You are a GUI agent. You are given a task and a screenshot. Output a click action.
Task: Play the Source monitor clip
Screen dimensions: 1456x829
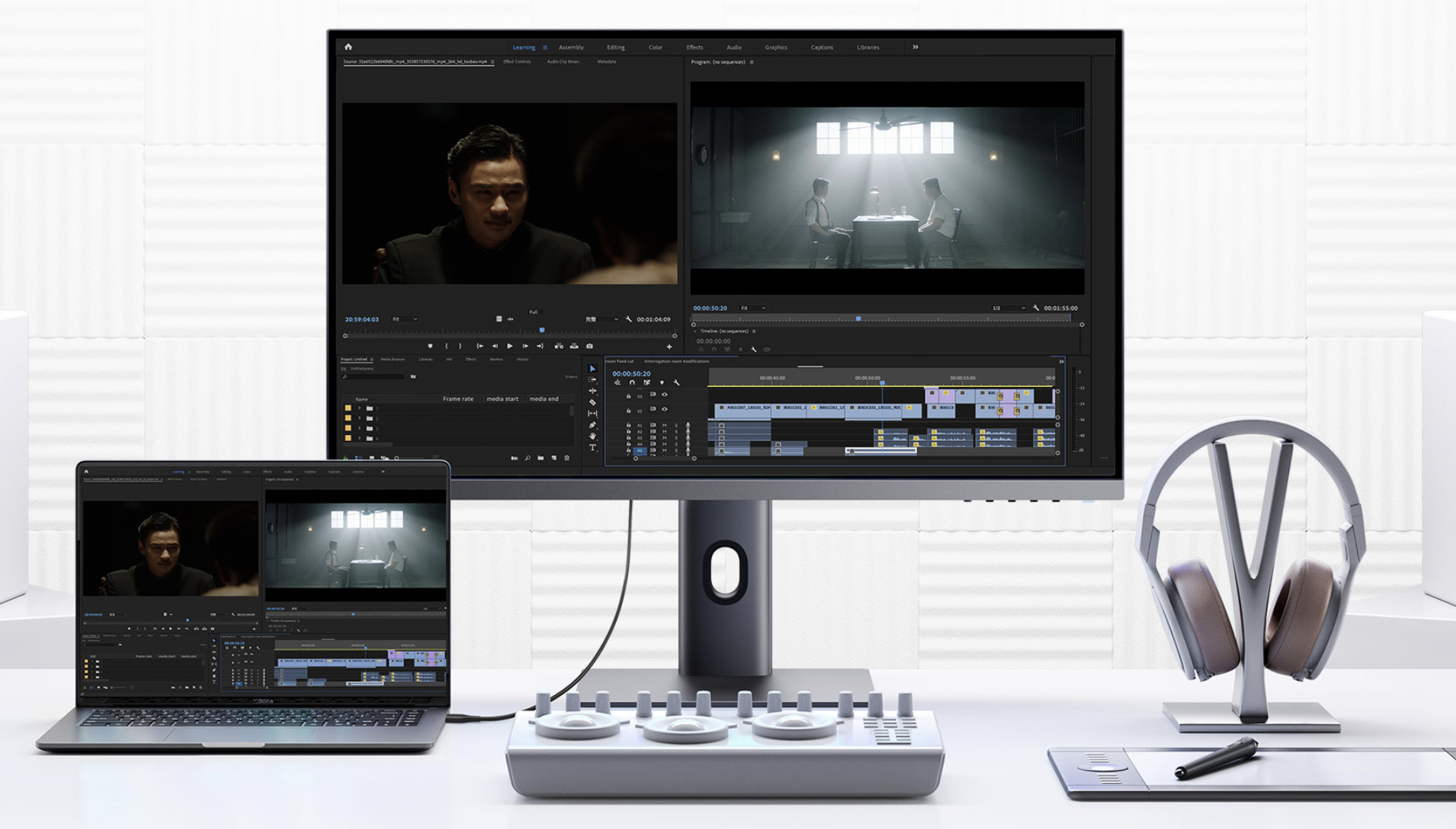click(510, 346)
